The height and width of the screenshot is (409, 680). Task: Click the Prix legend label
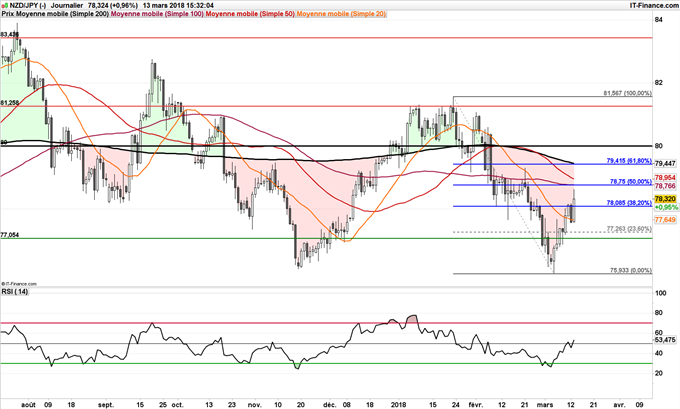[8, 14]
